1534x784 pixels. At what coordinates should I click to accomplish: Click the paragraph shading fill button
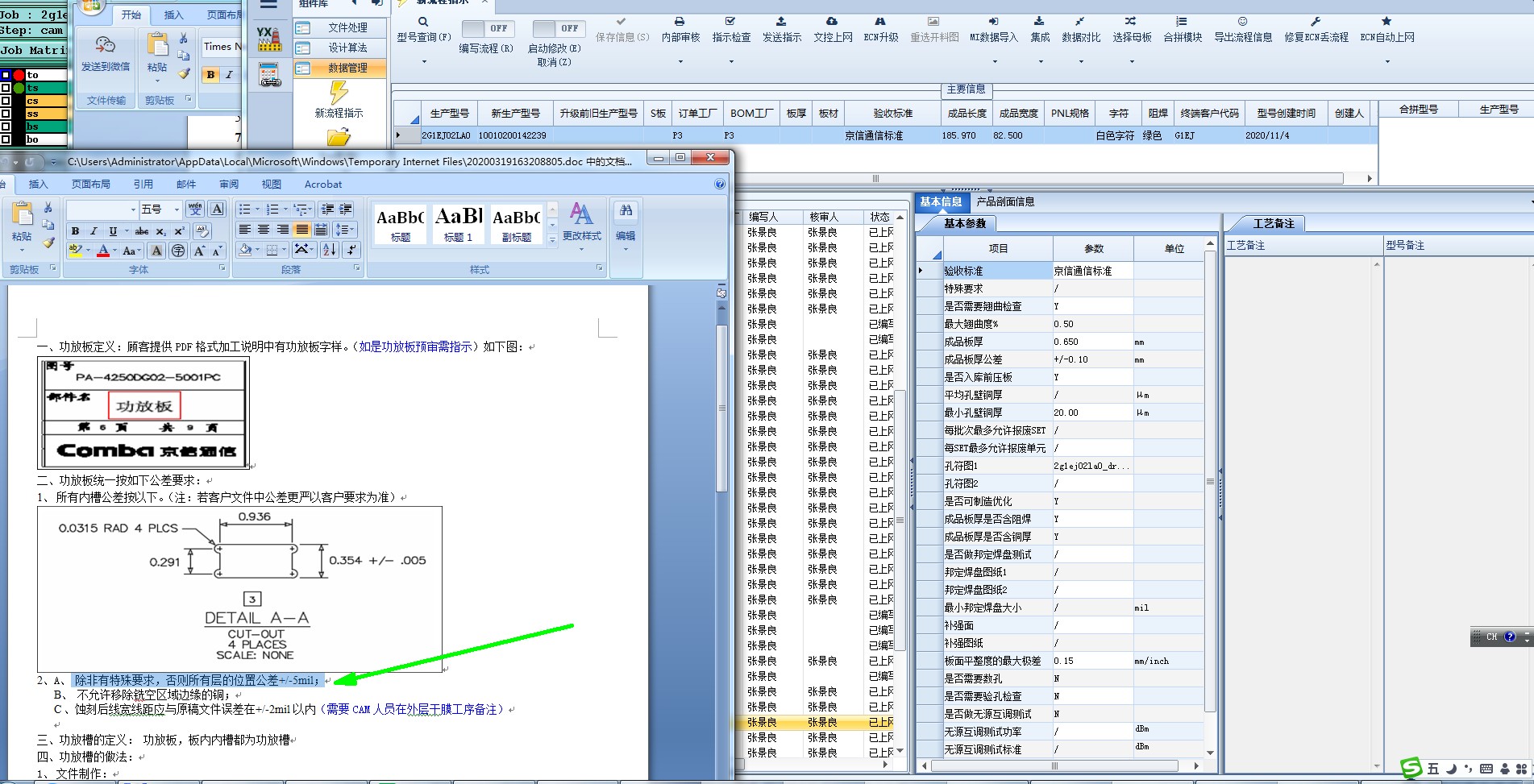click(x=245, y=250)
